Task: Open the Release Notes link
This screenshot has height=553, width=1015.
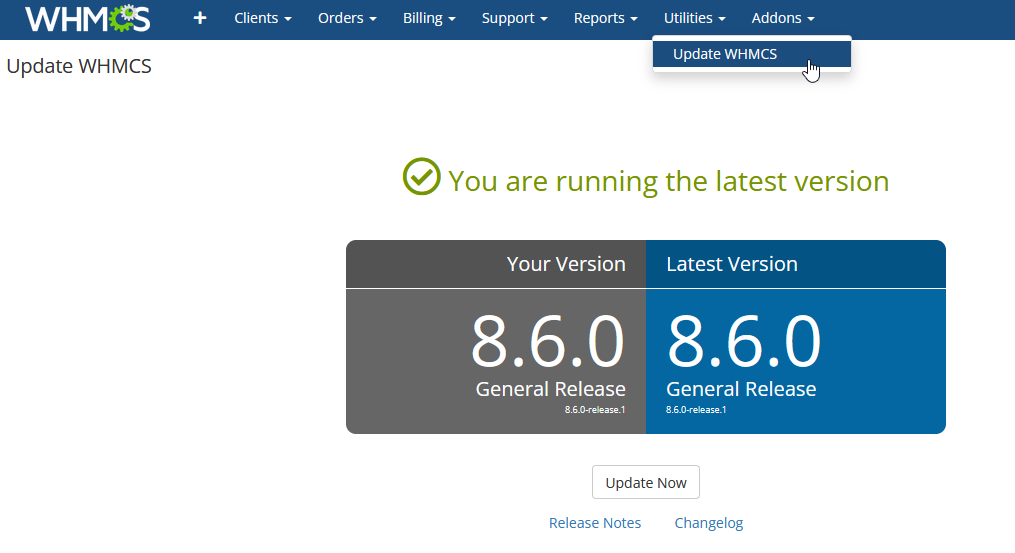Action: pos(595,523)
